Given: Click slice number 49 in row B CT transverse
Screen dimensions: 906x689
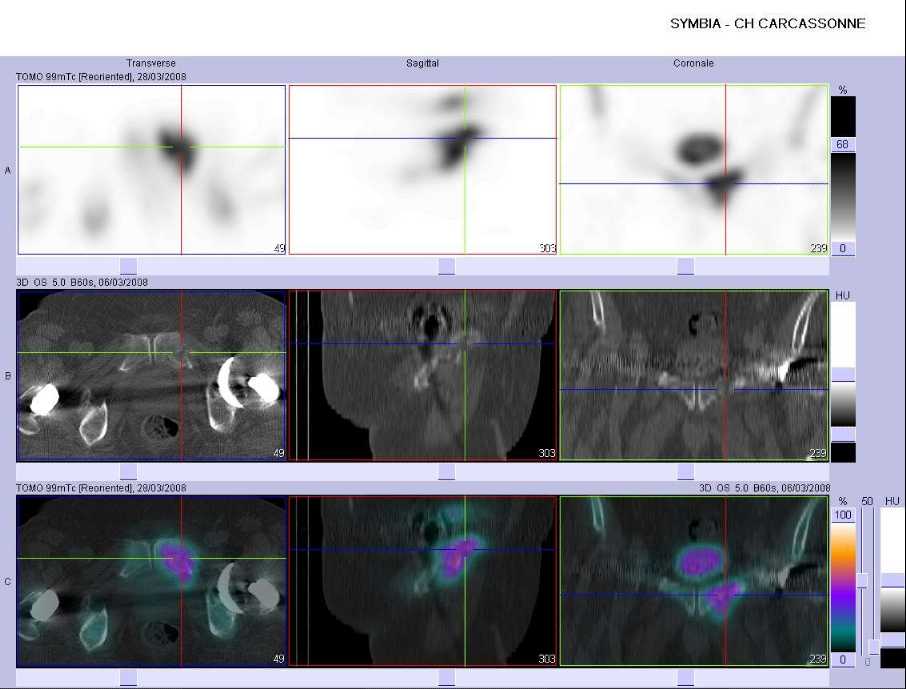Looking at the screenshot, I should (x=279, y=453).
